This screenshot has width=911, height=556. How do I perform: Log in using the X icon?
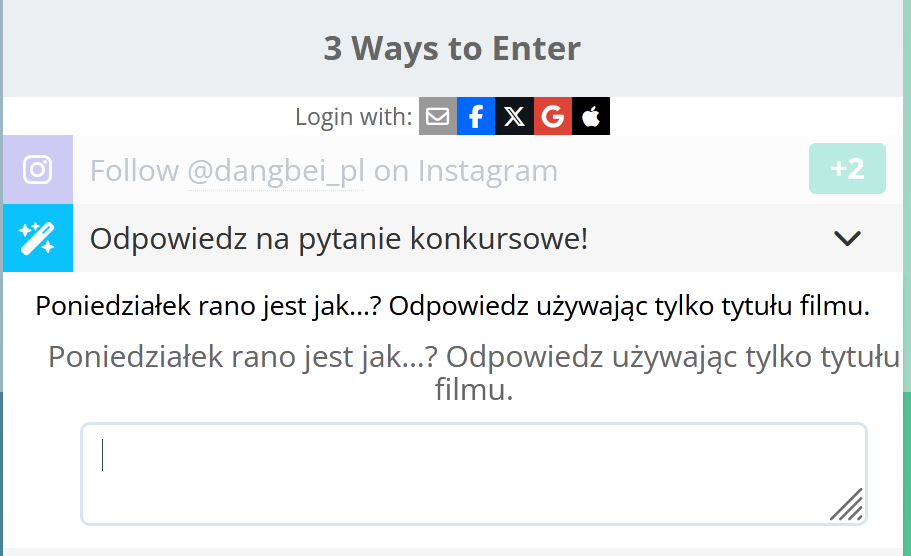[x=514, y=116]
